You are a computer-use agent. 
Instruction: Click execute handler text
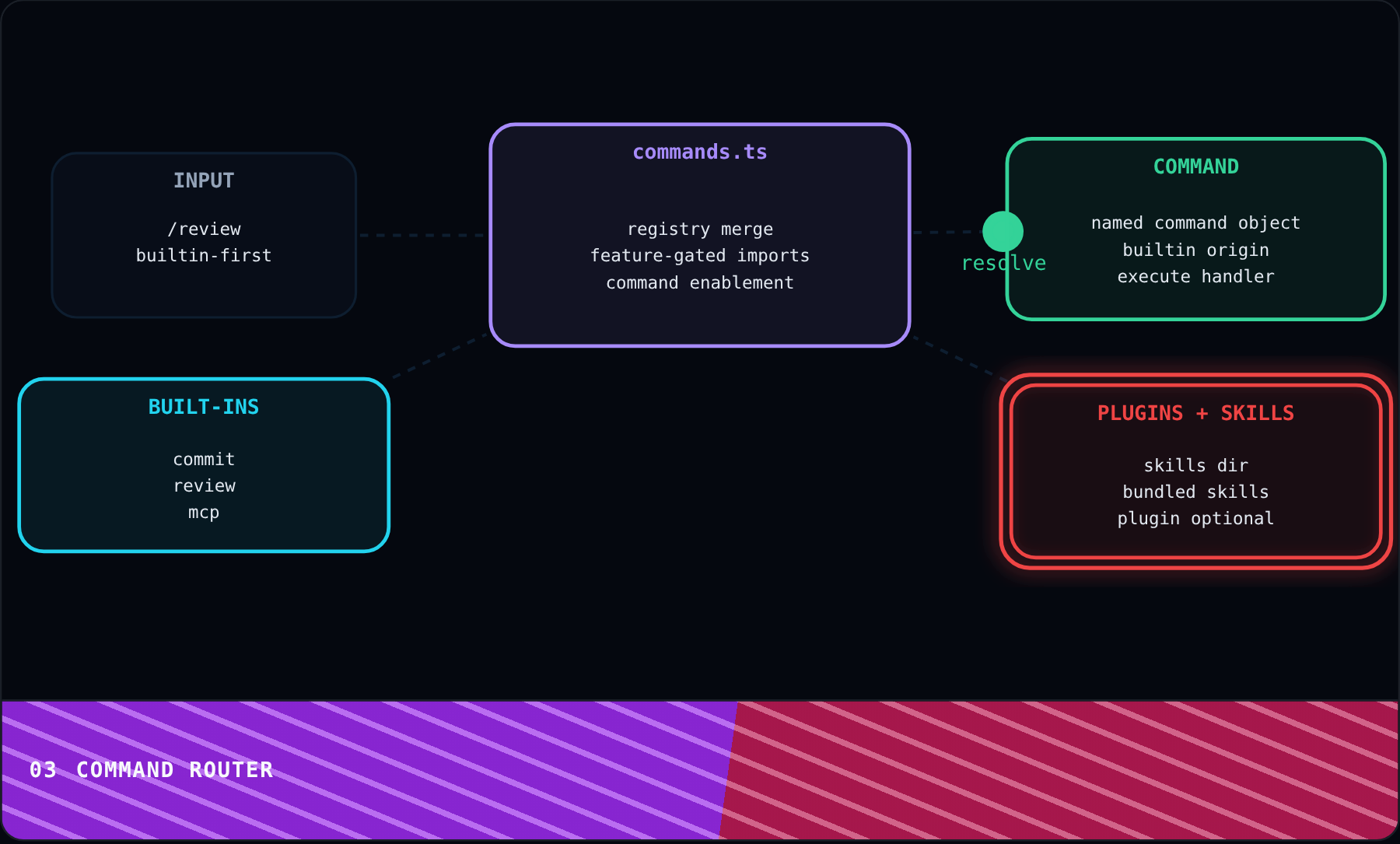(1195, 276)
